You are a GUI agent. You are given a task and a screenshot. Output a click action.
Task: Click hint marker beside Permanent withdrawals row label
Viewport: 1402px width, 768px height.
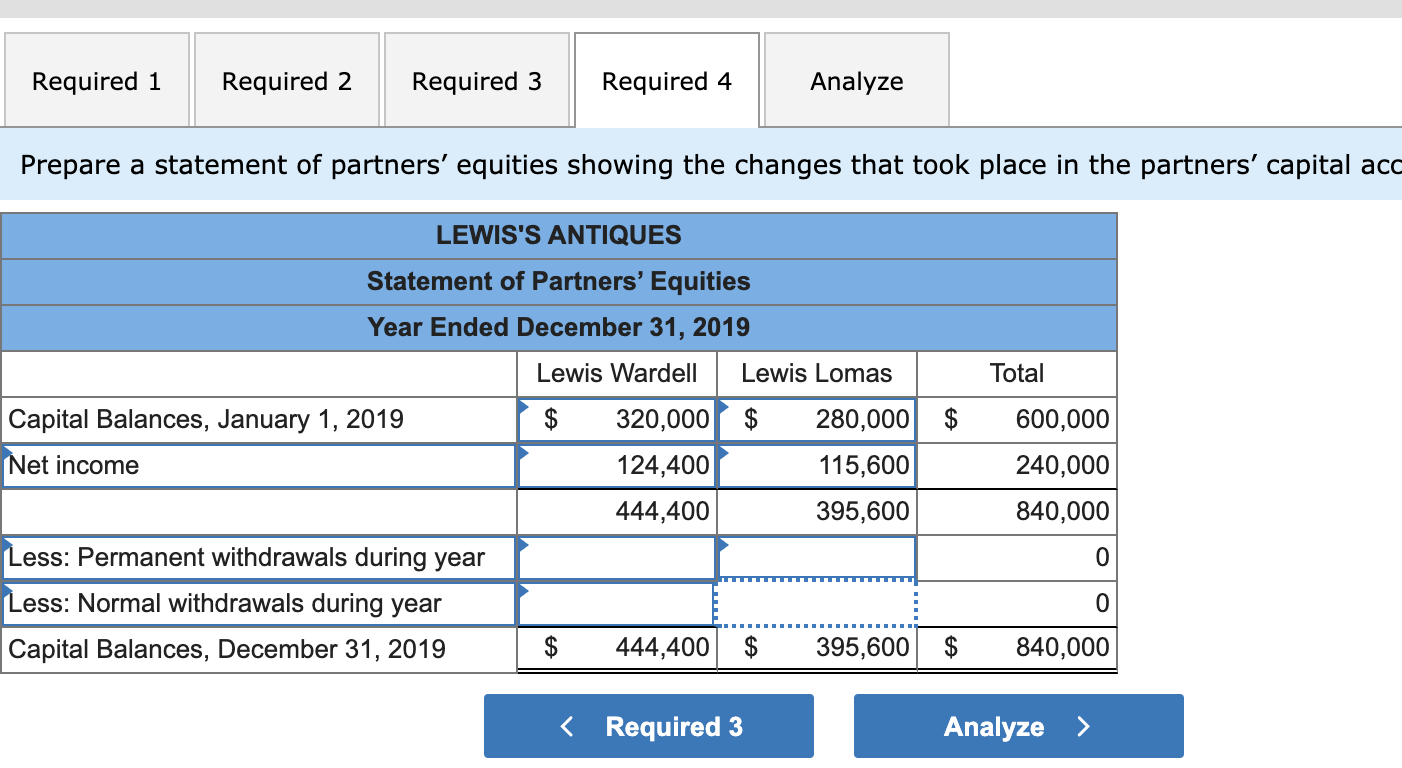8,541
